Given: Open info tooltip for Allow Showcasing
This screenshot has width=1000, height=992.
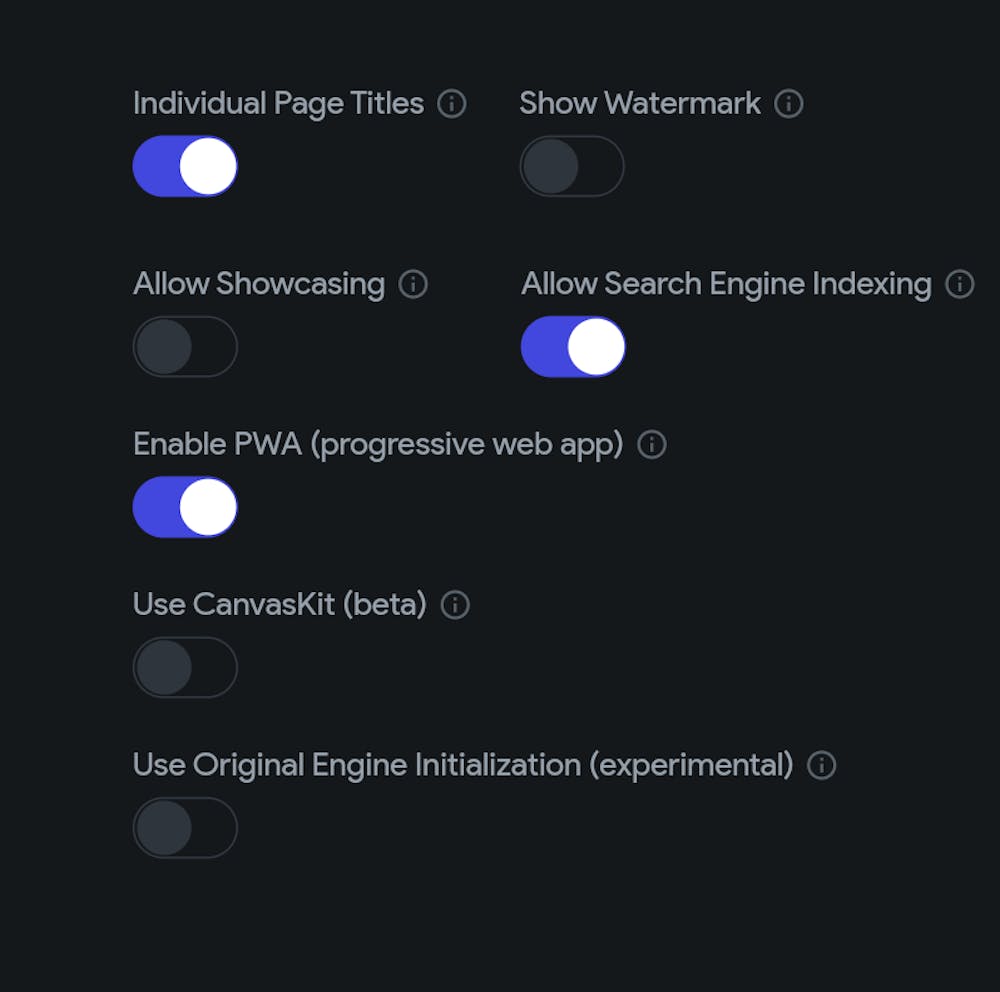Looking at the screenshot, I should (413, 285).
